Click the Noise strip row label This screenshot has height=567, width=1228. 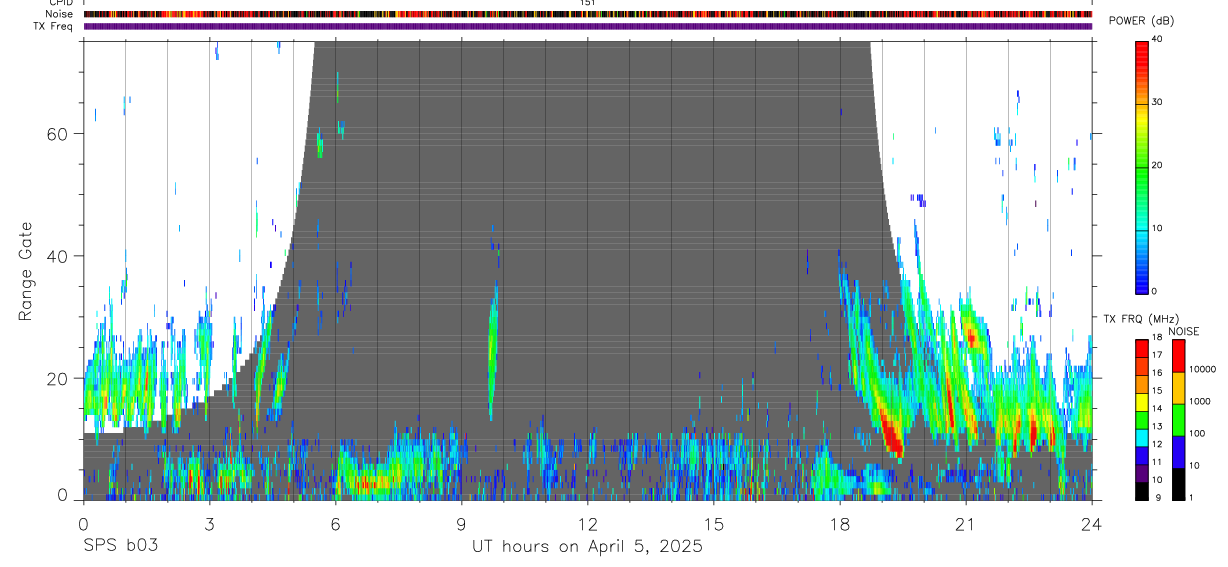(x=60, y=14)
